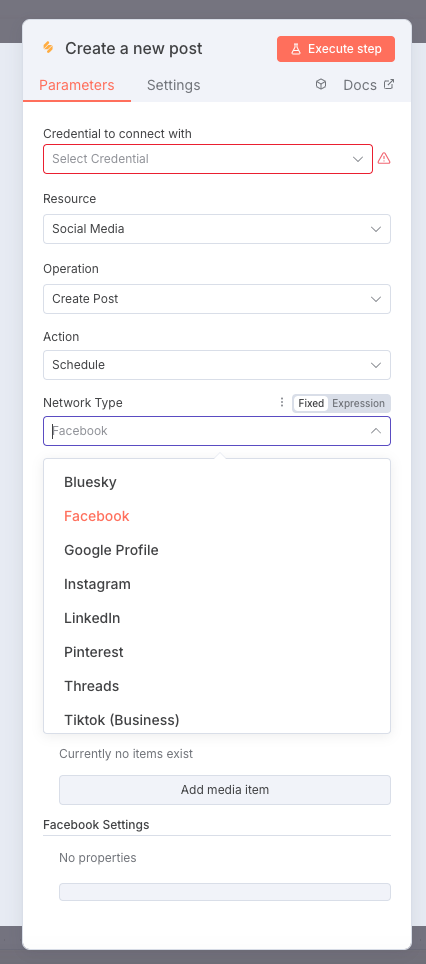The image size is (426, 964).
Task: Choose Instagram from the network list
Action: pos(97,584)
